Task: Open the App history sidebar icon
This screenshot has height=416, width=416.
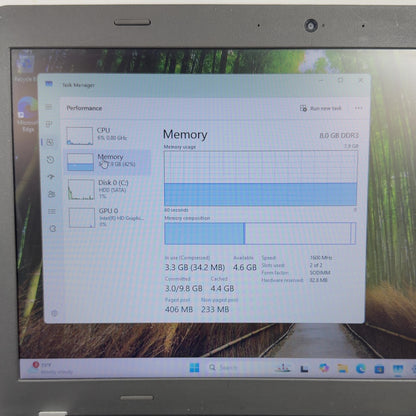Action: pos(51,160)
